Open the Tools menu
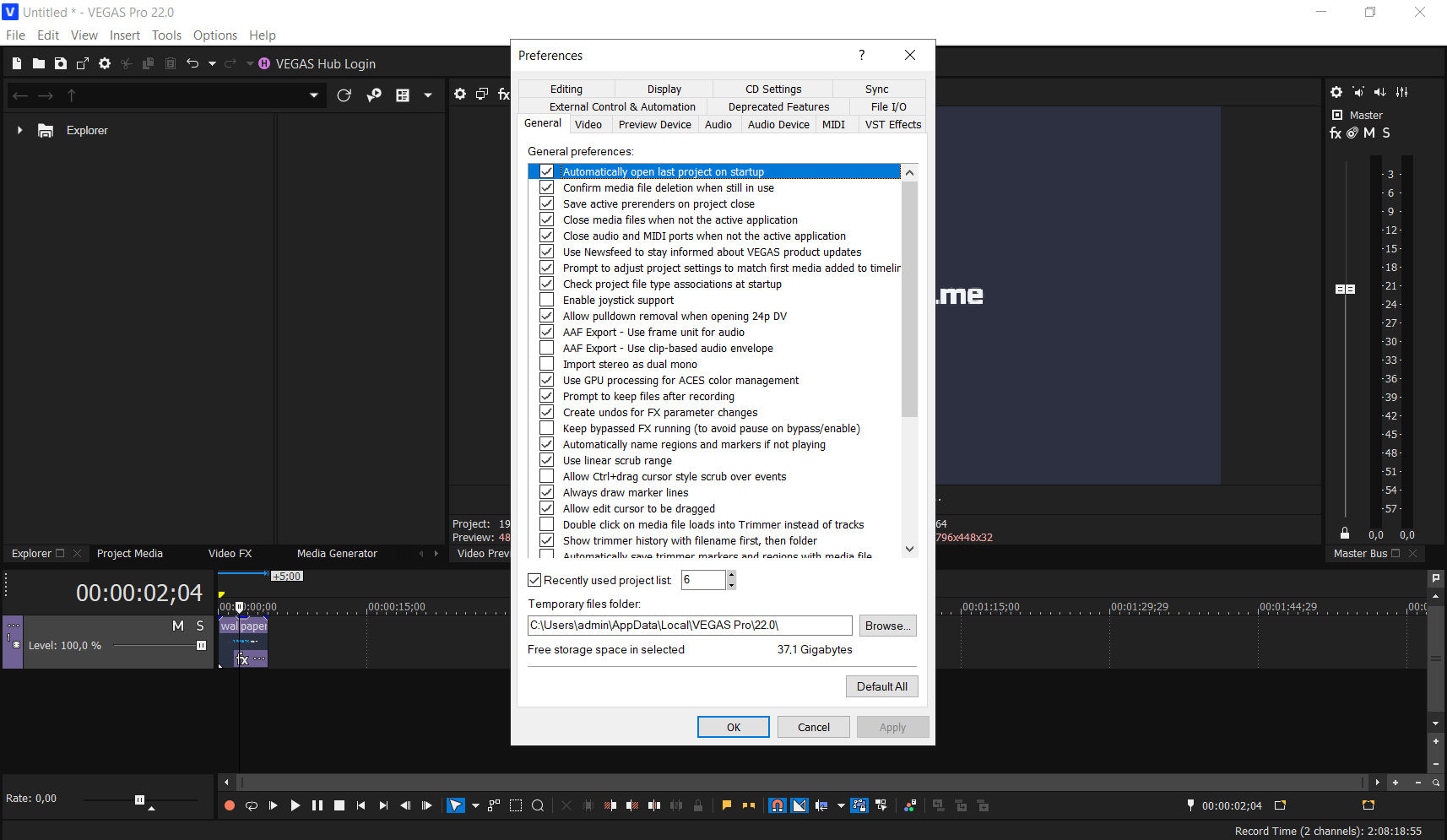 (166, 35)
